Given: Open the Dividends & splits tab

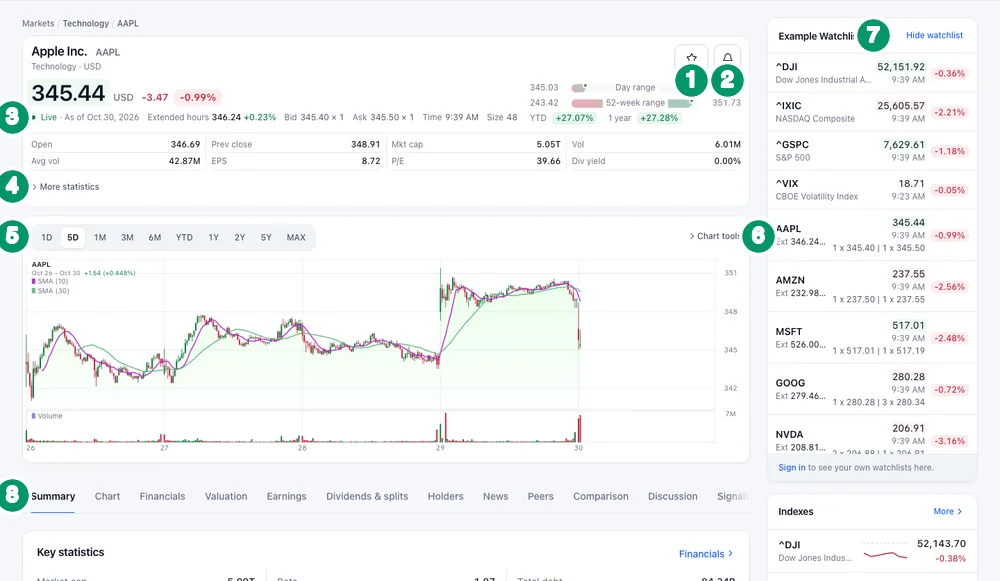Looking at the screenshot, I should tap(367, 496).
